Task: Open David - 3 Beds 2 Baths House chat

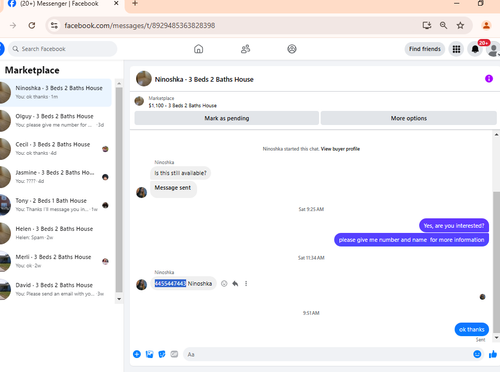Action: [x=56, y=289]
